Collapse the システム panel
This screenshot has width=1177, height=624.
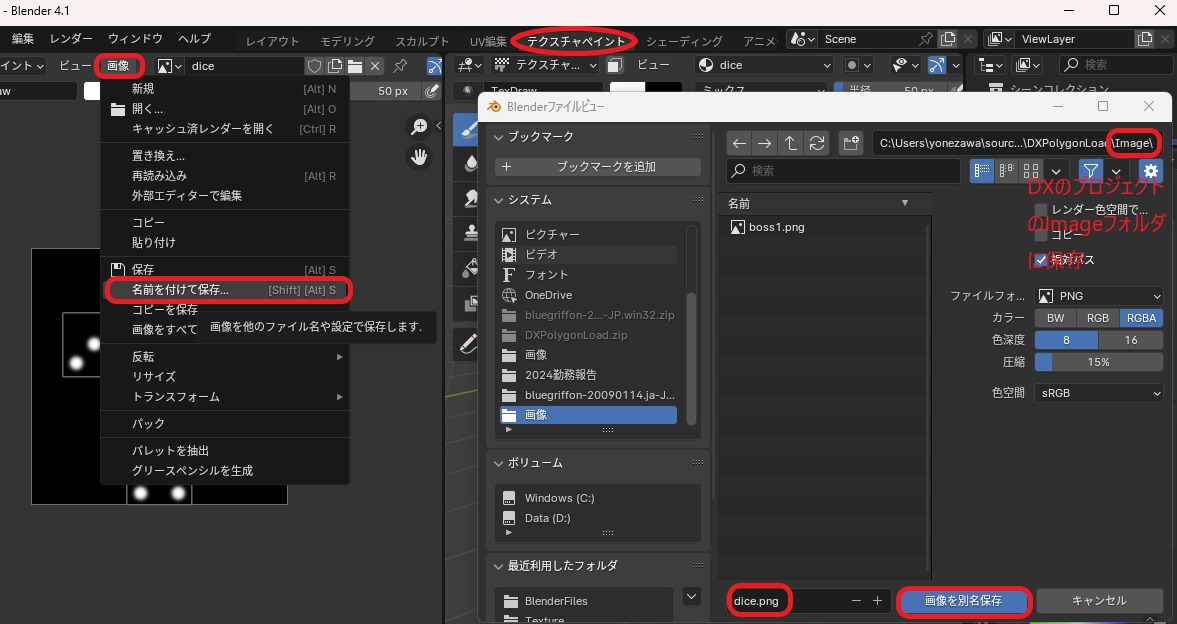pyautogui.click(x=500, y=200)
